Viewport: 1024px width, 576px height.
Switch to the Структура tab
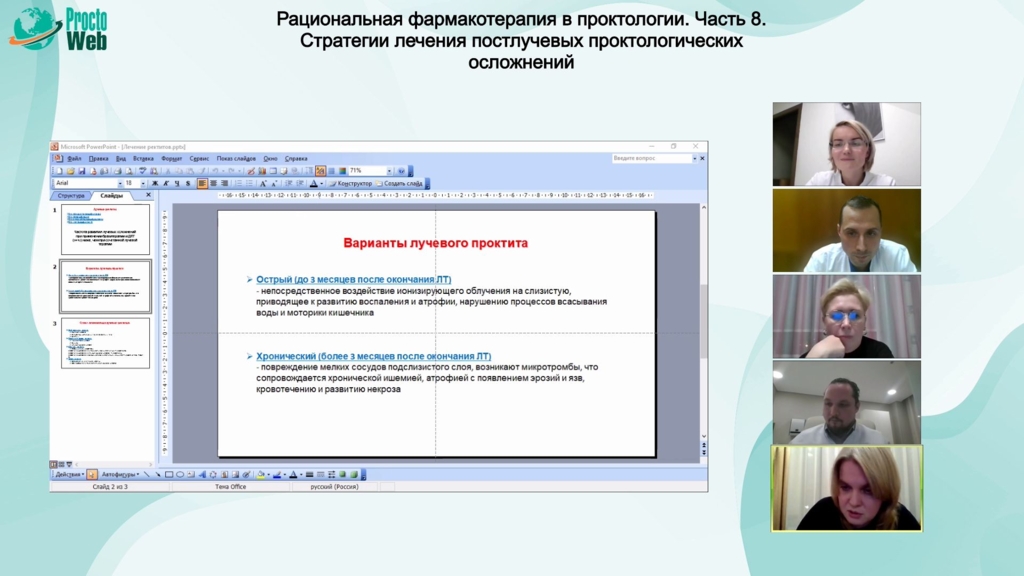point(71,196)
